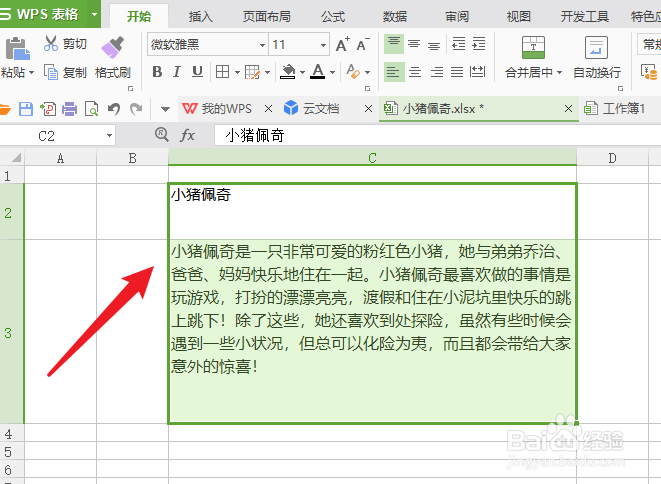This screenshot has height=484, width=661.
Task: Click the Undo arrow
Action: [114, 109]
